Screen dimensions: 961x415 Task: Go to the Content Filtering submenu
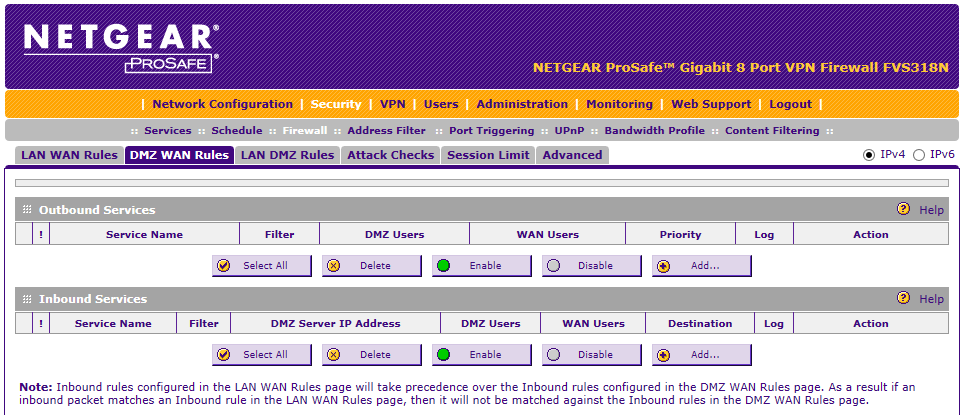[772, 131]
